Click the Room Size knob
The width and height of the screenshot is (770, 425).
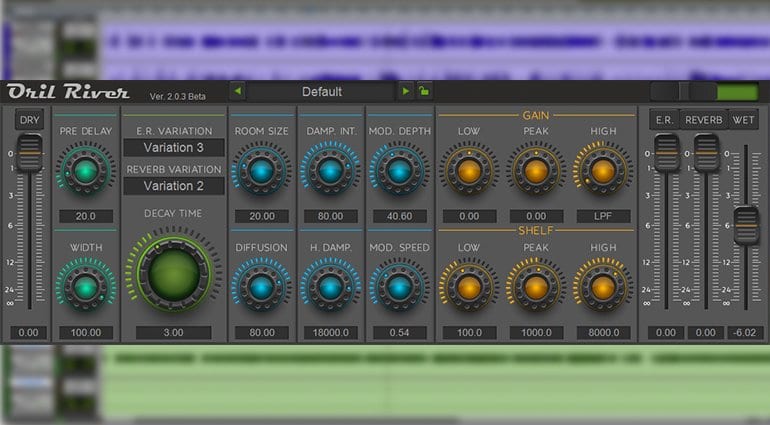(261, 171)
